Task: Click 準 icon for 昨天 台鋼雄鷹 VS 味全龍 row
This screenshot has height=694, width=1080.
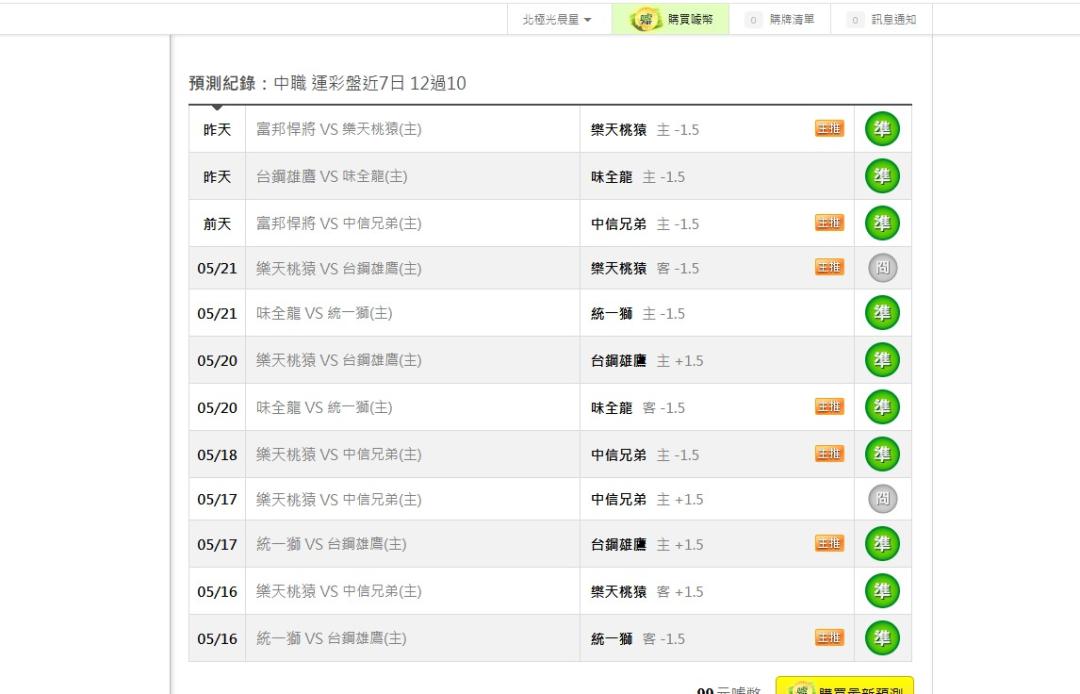Action: tap(882, 176)
